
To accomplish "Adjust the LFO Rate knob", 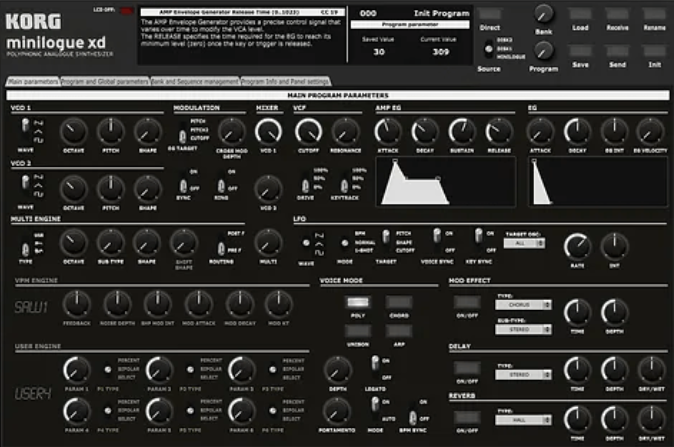I will point(577,247).
